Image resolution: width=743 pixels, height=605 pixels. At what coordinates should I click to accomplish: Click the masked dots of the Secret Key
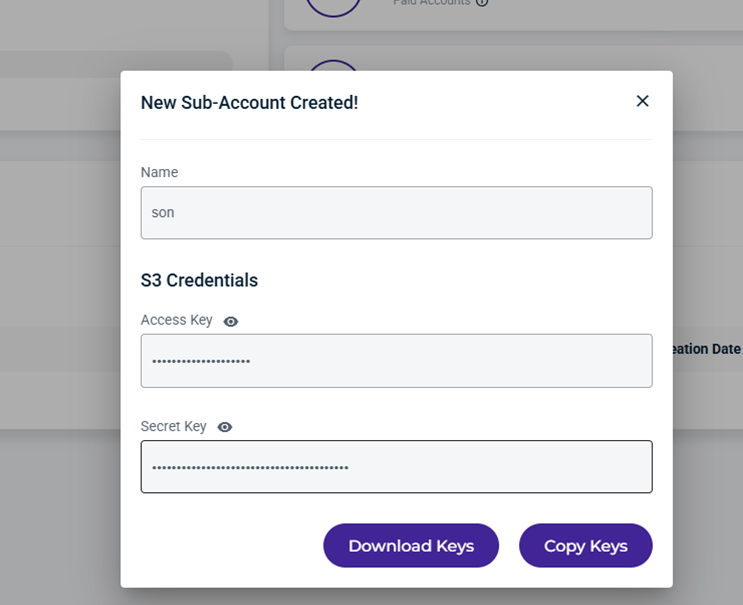250,467
